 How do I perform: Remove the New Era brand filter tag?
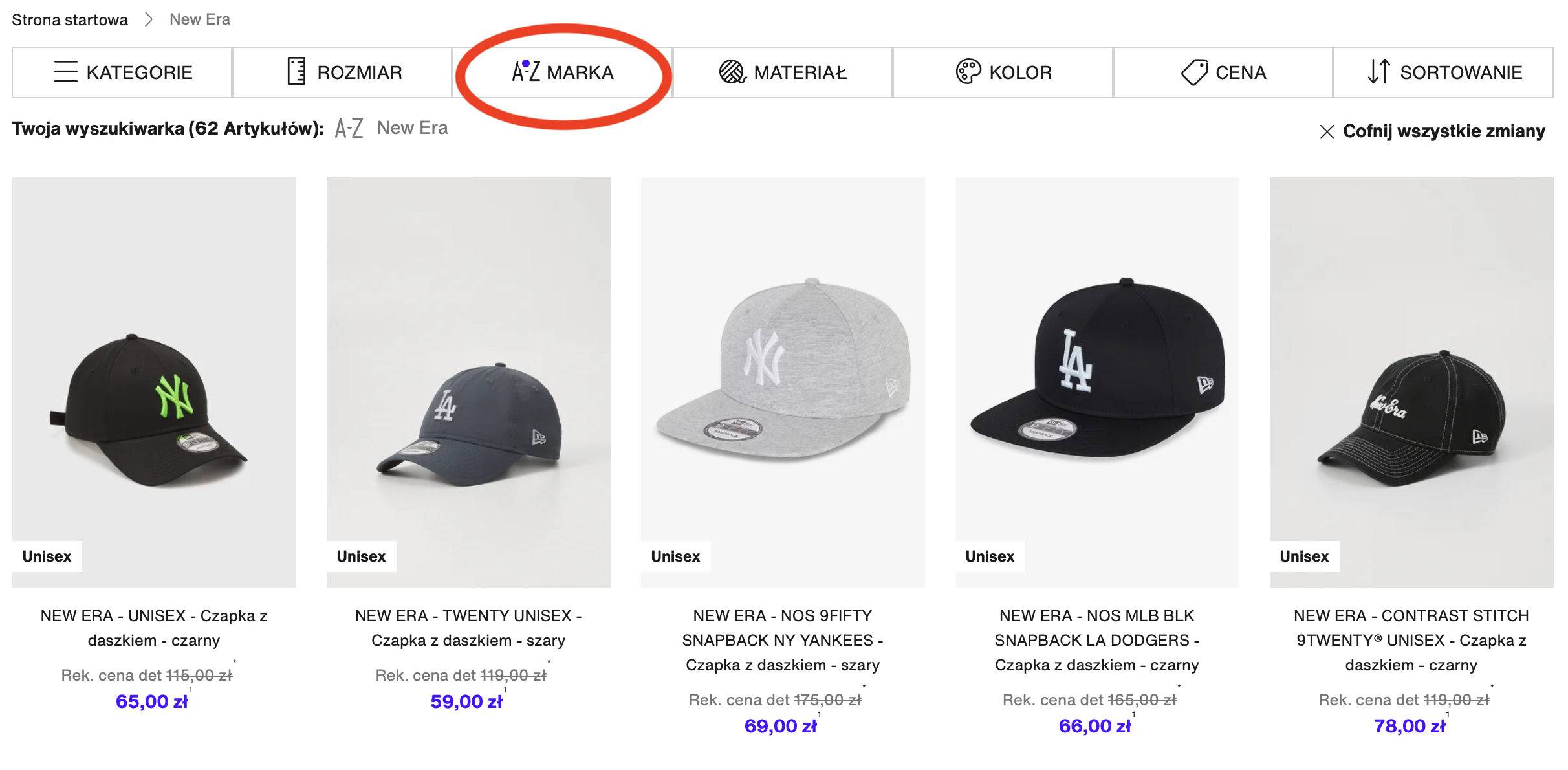[392, 128]
